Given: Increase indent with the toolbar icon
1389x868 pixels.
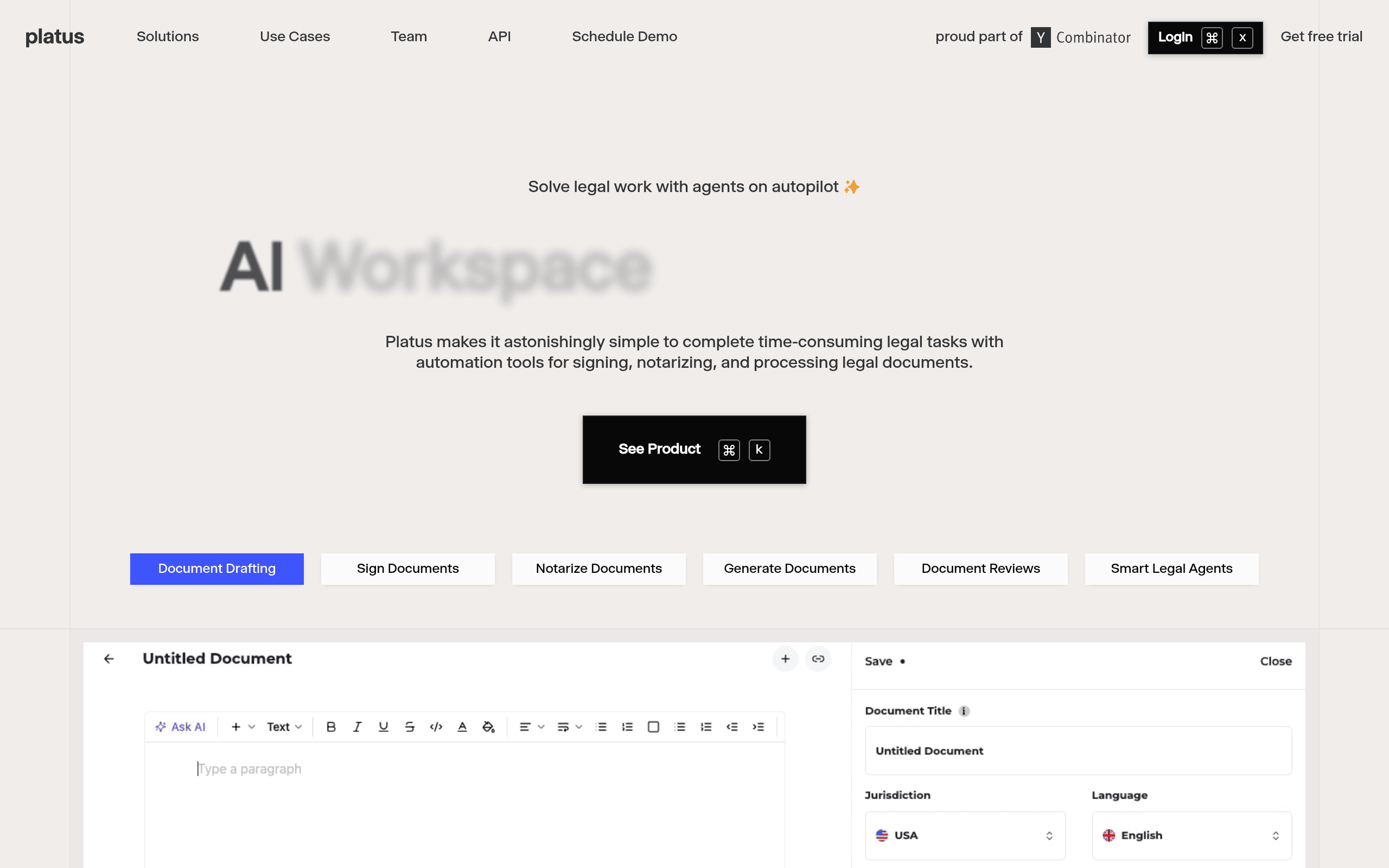Looking at the screenshot, I should [x=758, y=727].
